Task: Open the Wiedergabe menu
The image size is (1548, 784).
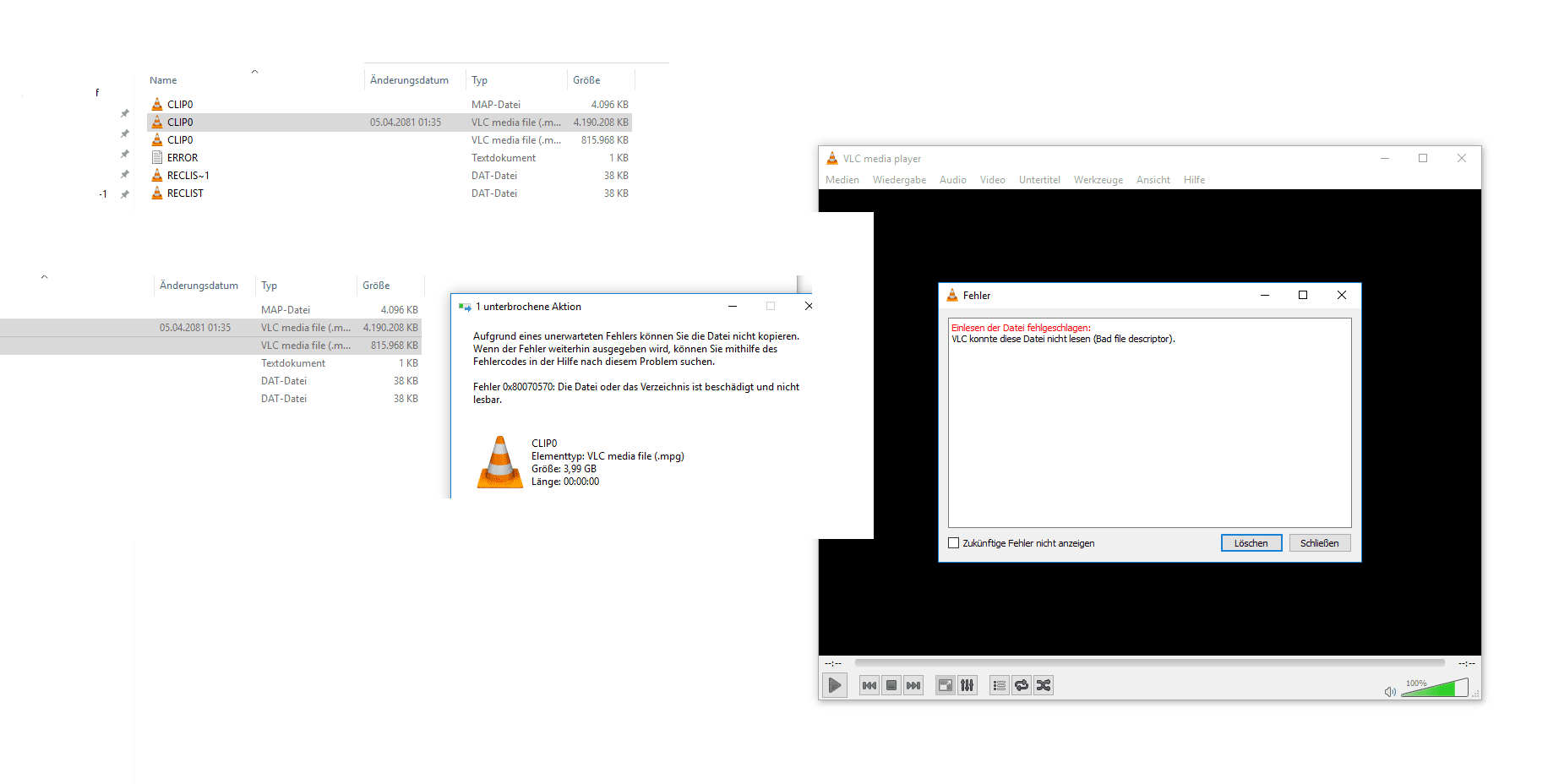Action: [x=899, y=180]
